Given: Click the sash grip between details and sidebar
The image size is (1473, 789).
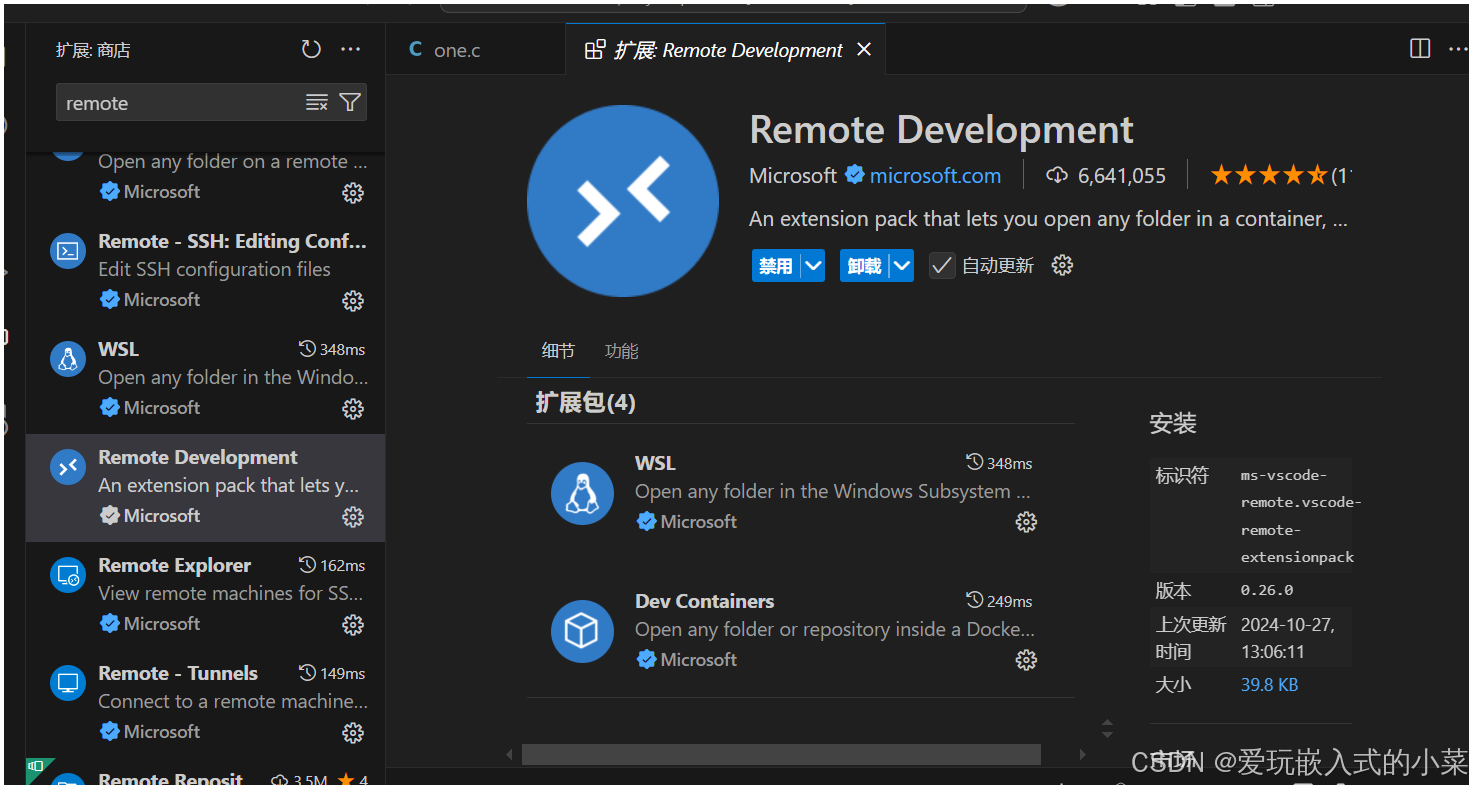Looking at the screenshot, I should (1107, 727).
